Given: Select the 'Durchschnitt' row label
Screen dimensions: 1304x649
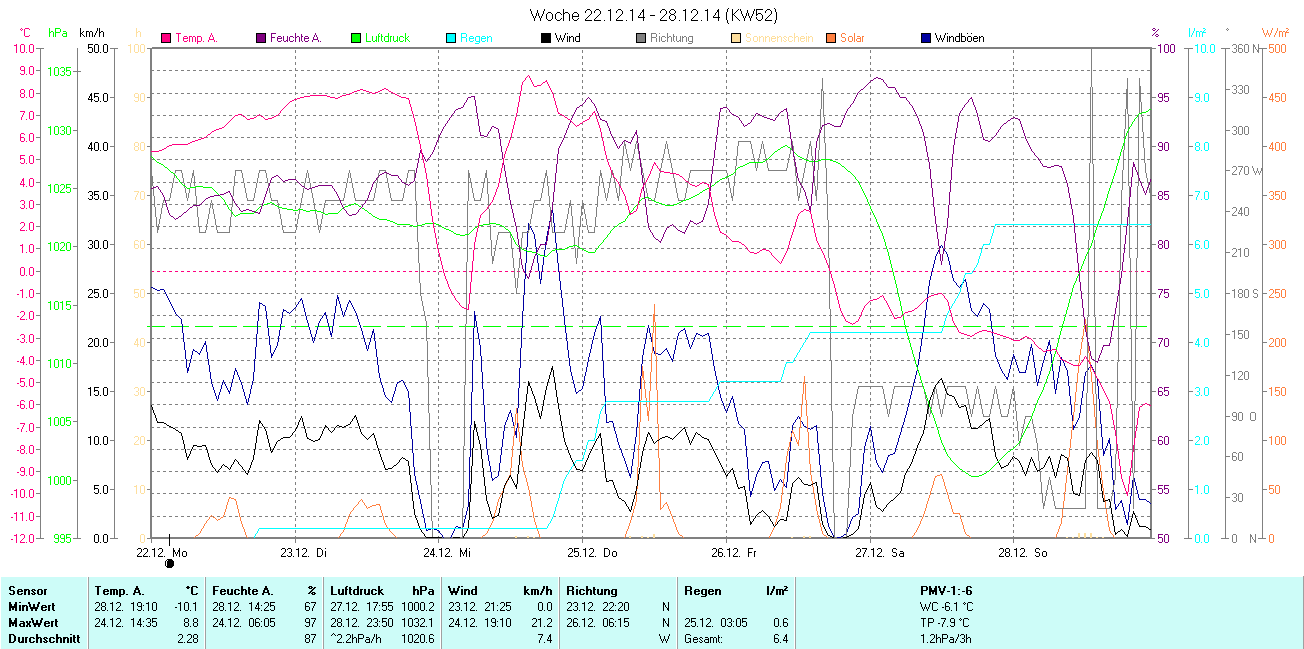Looking at the screenshot, I should [43, 639].
